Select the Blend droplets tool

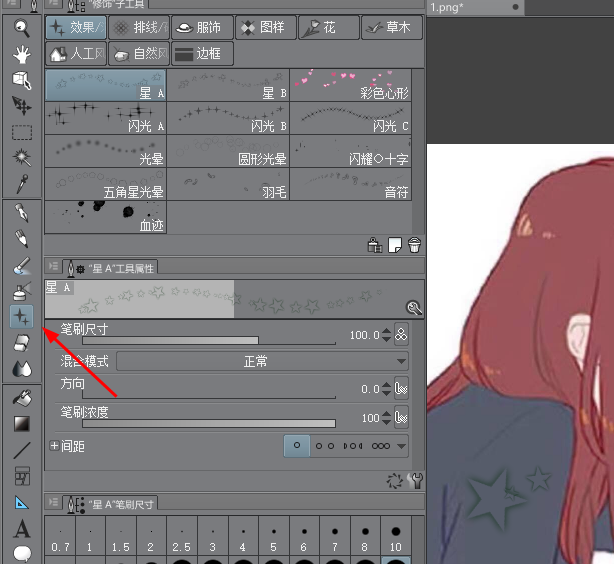tap(22, 369)
